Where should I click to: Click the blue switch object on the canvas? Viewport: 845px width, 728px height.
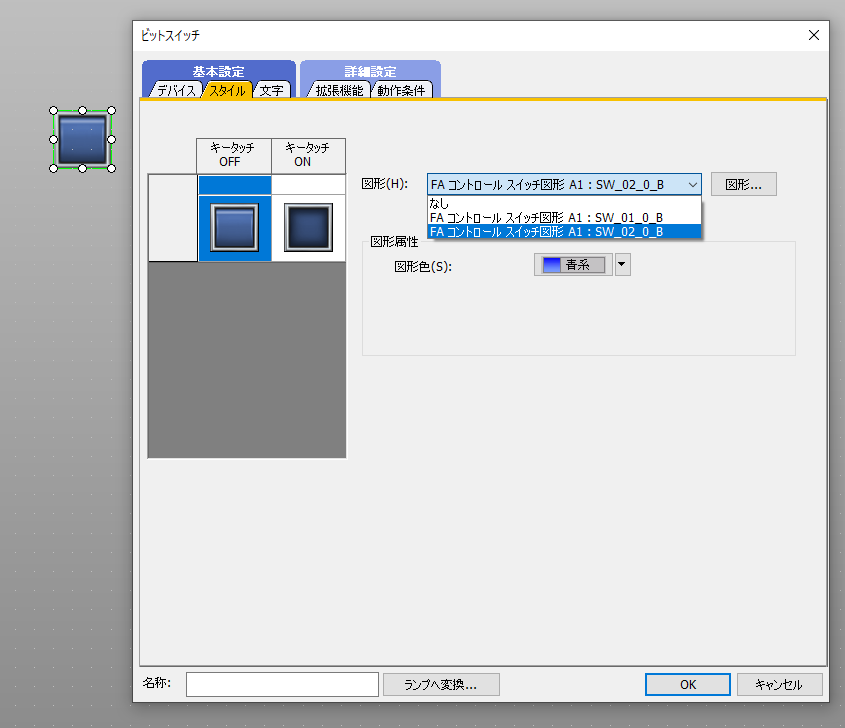82,139
